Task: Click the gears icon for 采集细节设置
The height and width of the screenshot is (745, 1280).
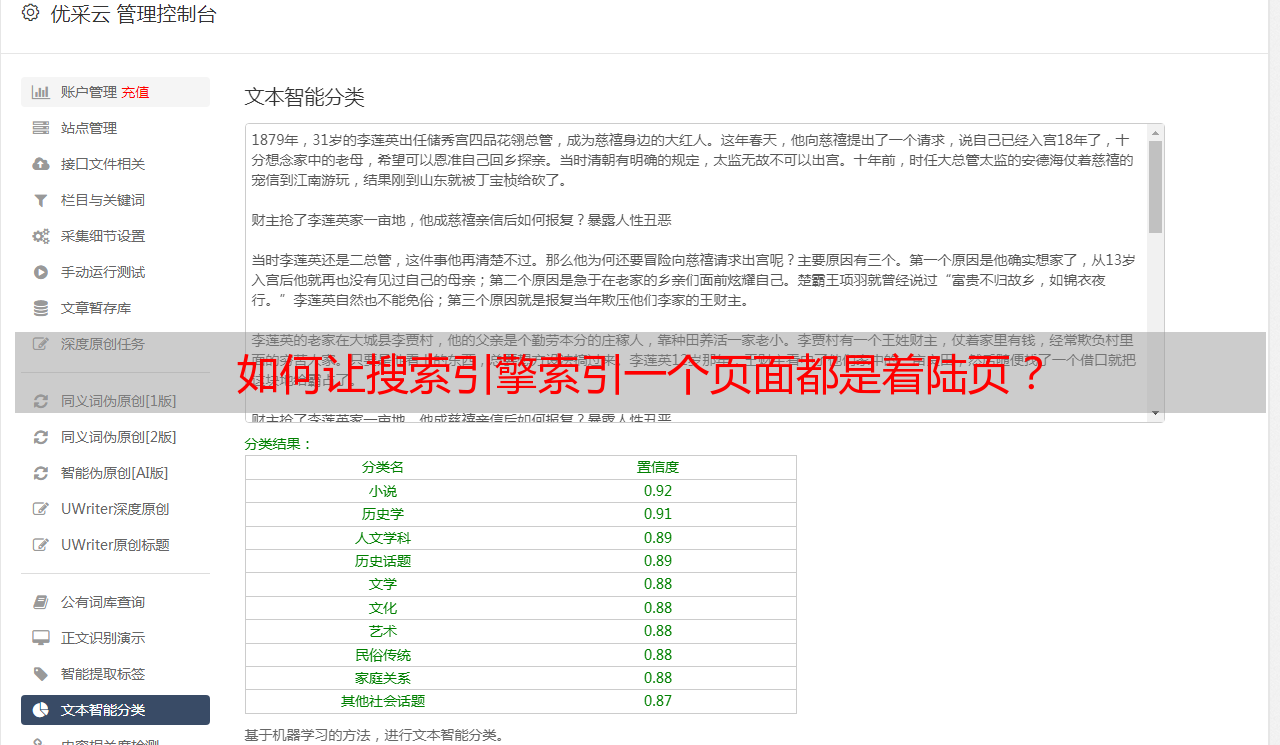Action: [x=41, y=236]
